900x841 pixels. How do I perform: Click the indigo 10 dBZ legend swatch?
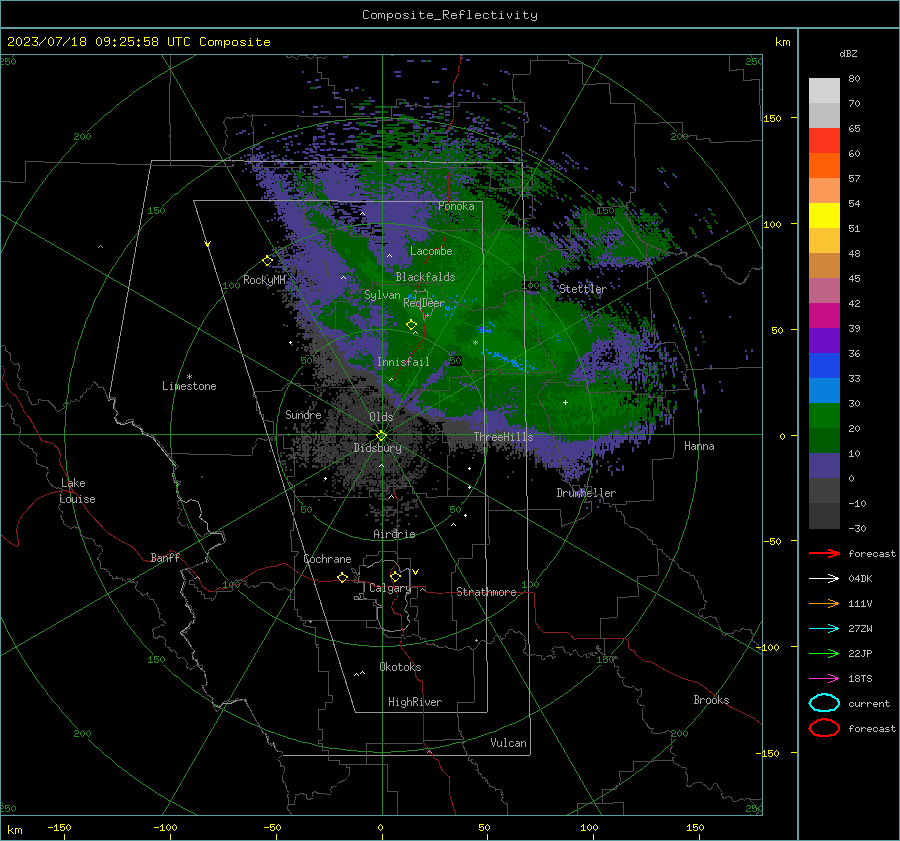pyautogui.click(x=824, y=465)
